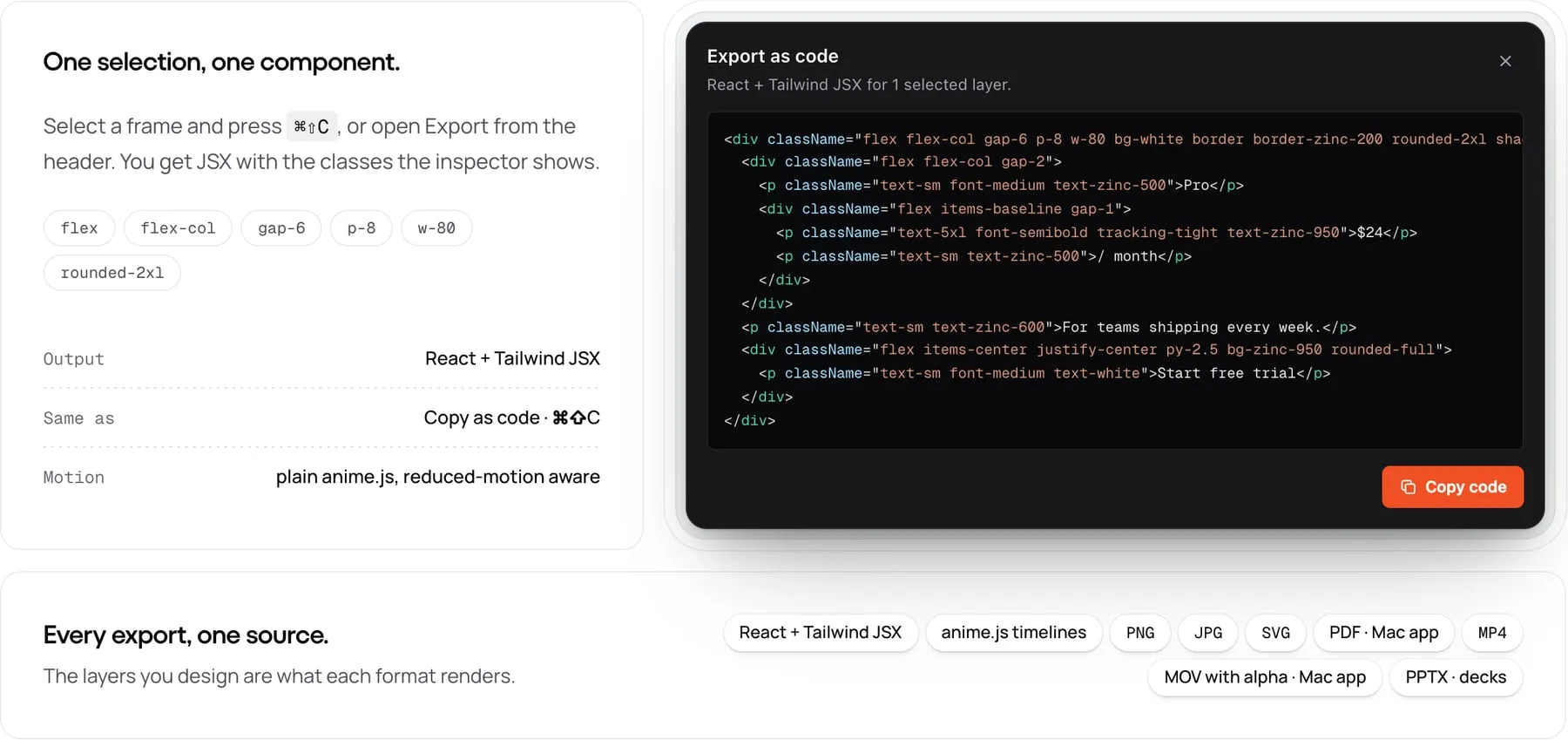The width and height of the screenshot is (1568, 740).
Task: Click the PPTX · decks pill
Action: point(1456,678)
